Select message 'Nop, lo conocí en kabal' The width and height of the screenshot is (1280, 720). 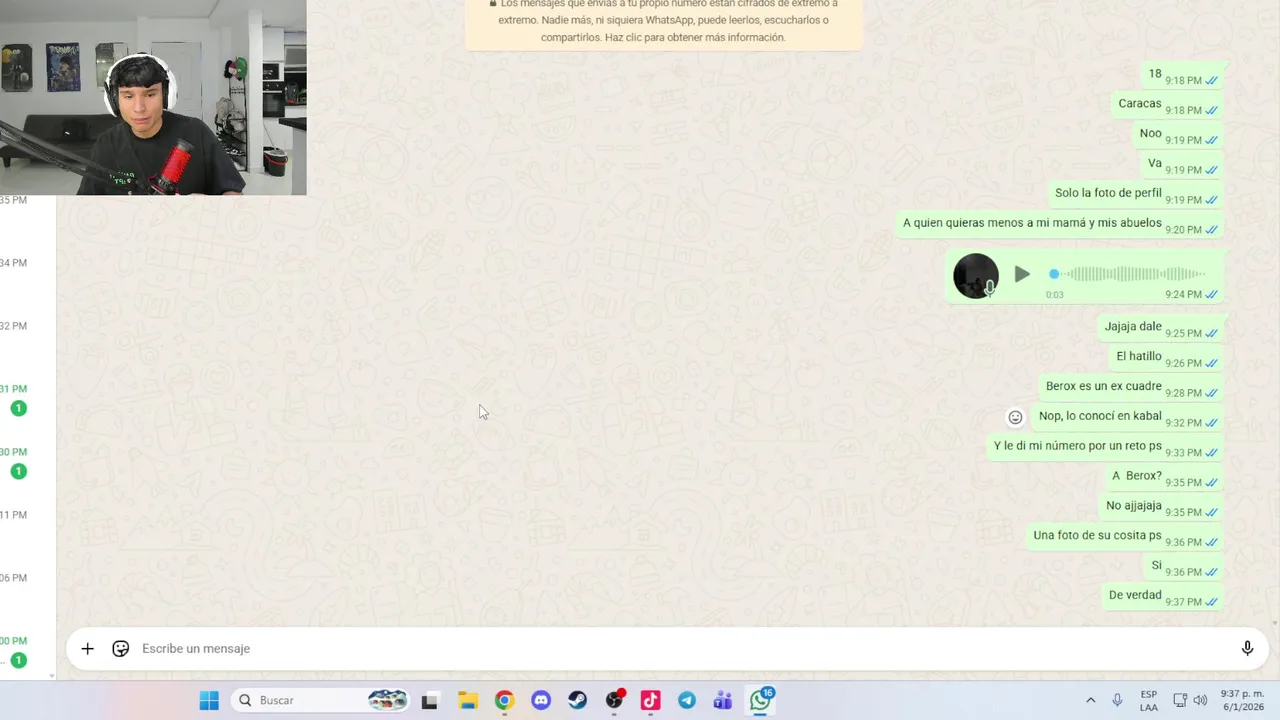(x=1100, y=416)
